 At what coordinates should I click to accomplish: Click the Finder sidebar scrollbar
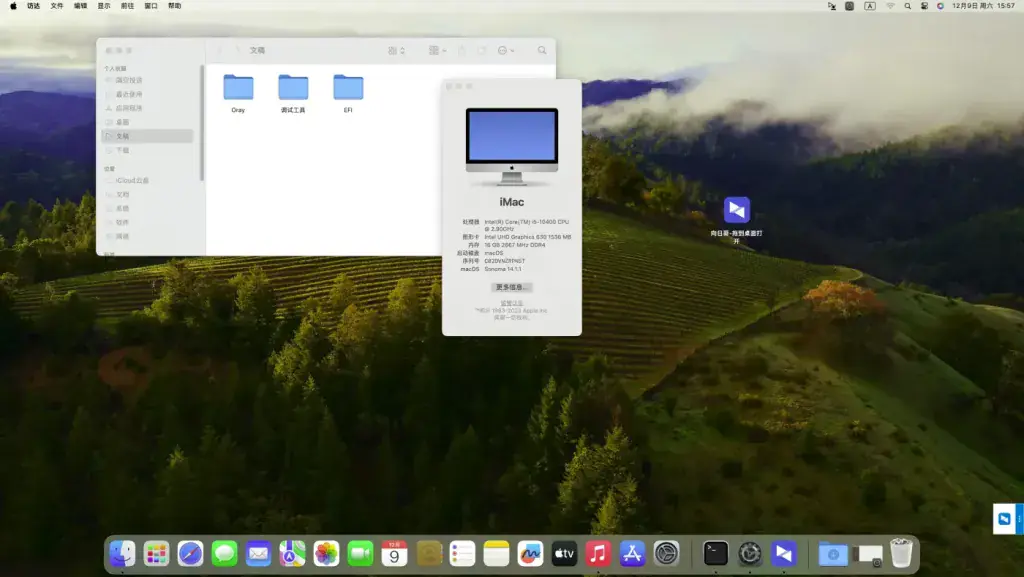(202, 123)
